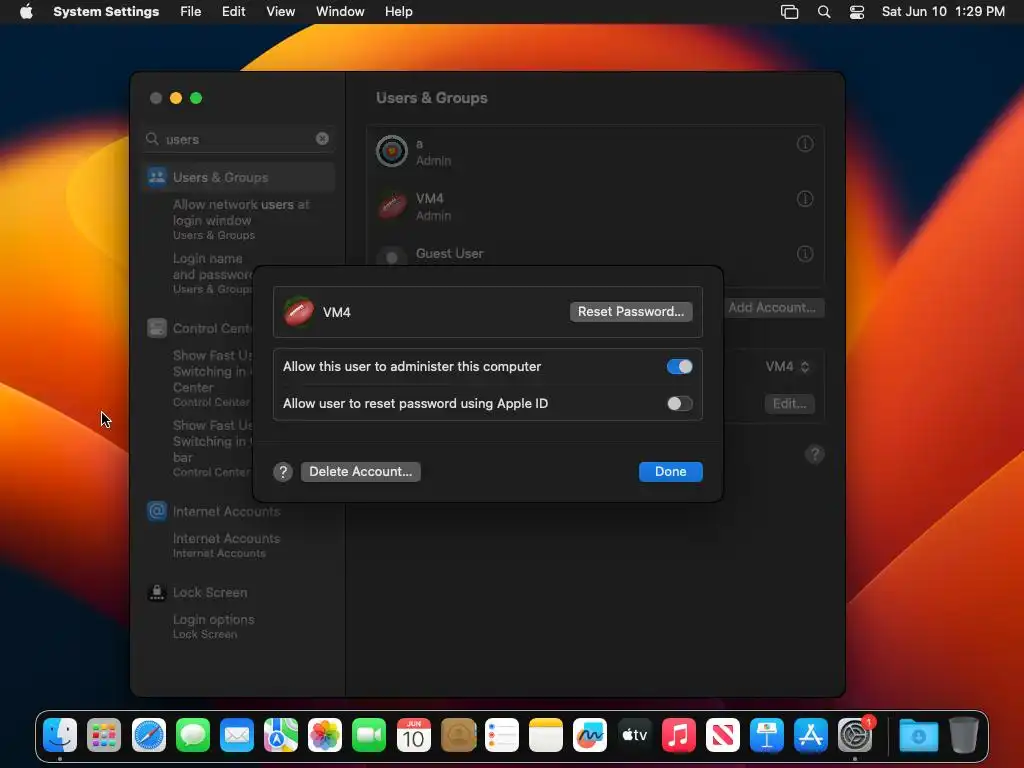
Task: Open Downloads folder in the Dock
Action: point(918,735)
